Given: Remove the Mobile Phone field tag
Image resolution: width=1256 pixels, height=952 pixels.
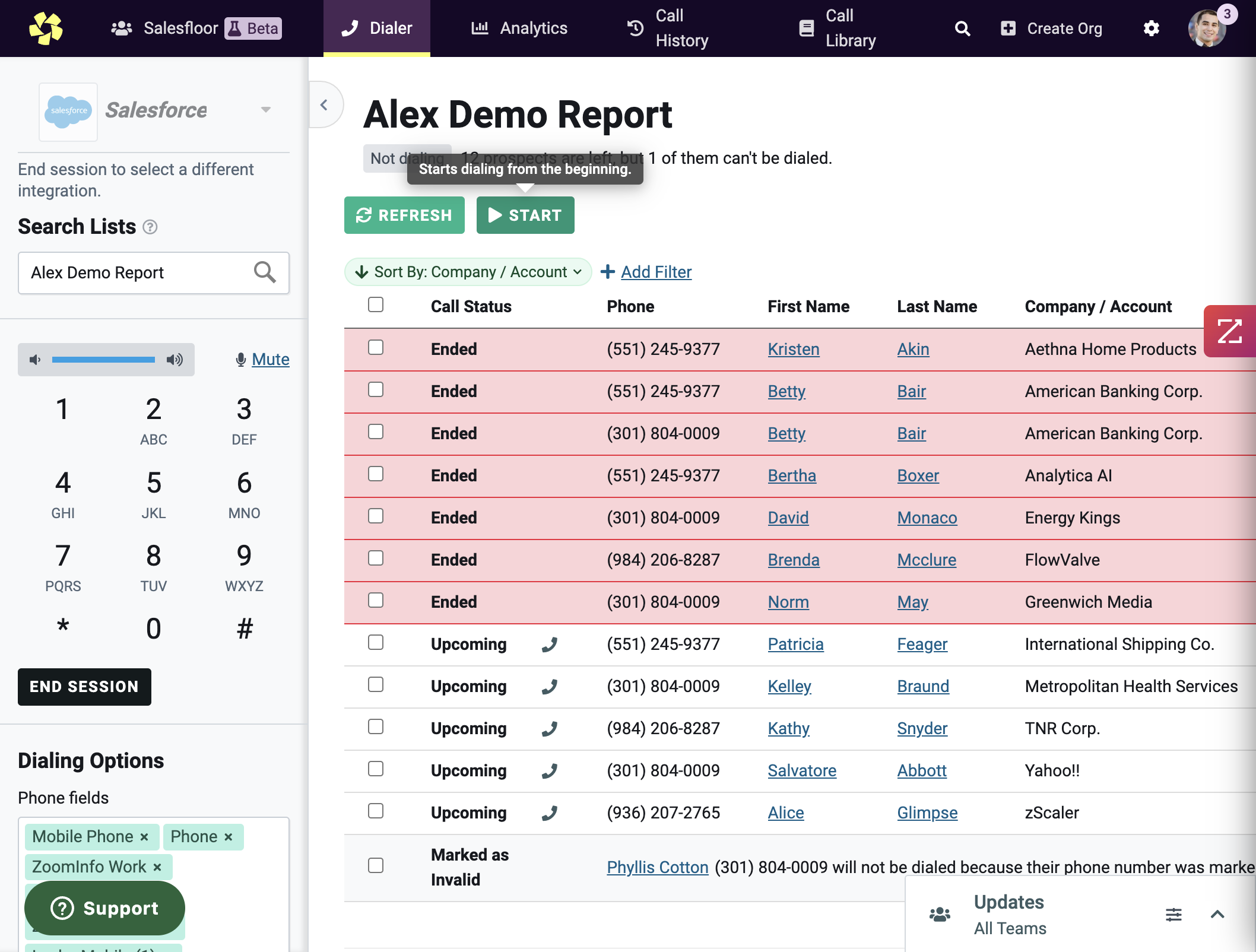Looking at the screenshot, I should pos(144,837).
